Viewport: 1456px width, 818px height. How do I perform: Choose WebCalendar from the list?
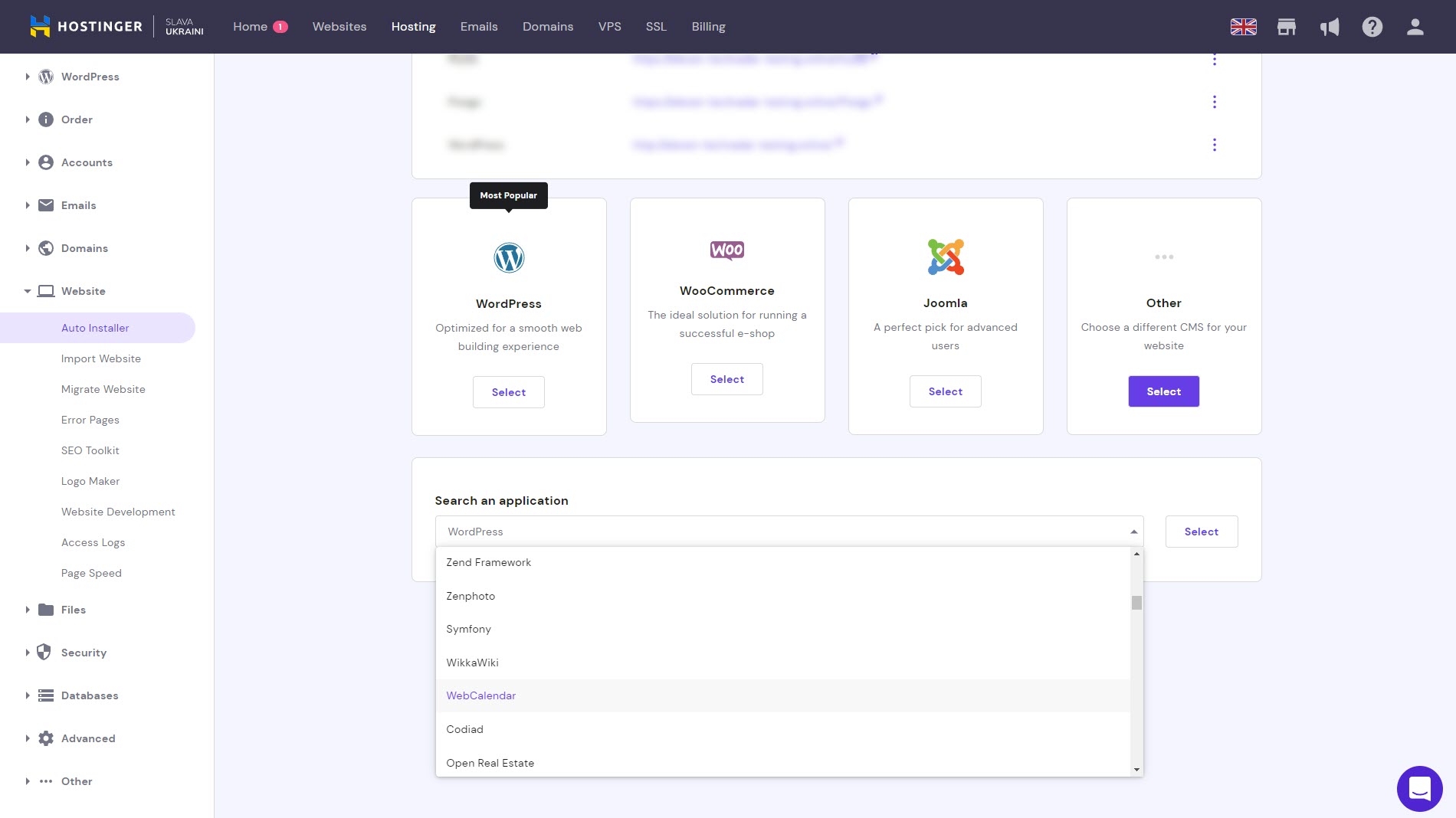783,695
